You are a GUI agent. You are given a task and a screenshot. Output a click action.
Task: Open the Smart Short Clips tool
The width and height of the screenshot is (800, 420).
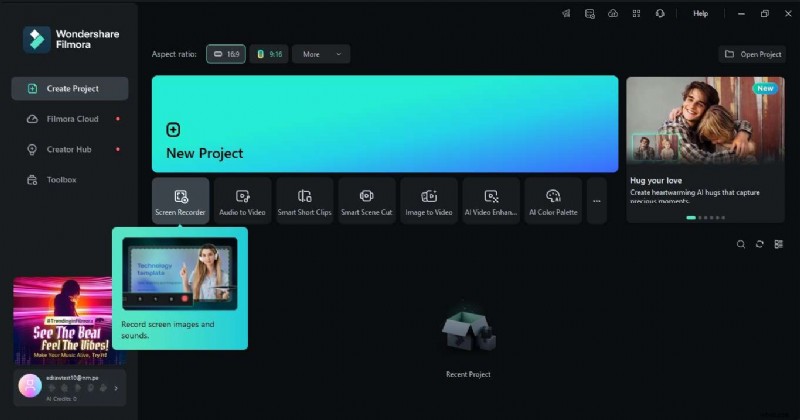(304, 201)
